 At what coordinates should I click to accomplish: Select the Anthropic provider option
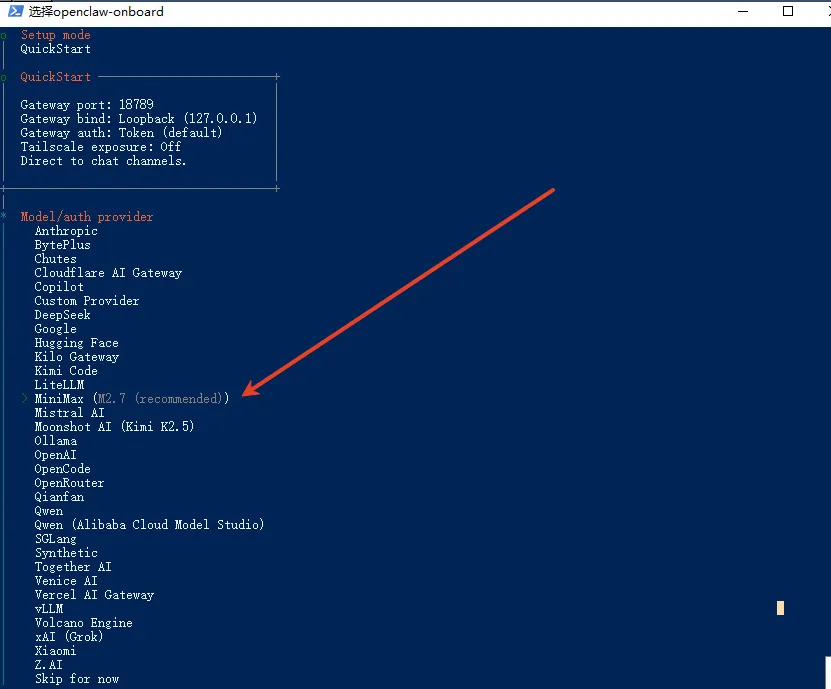[66, 231]
